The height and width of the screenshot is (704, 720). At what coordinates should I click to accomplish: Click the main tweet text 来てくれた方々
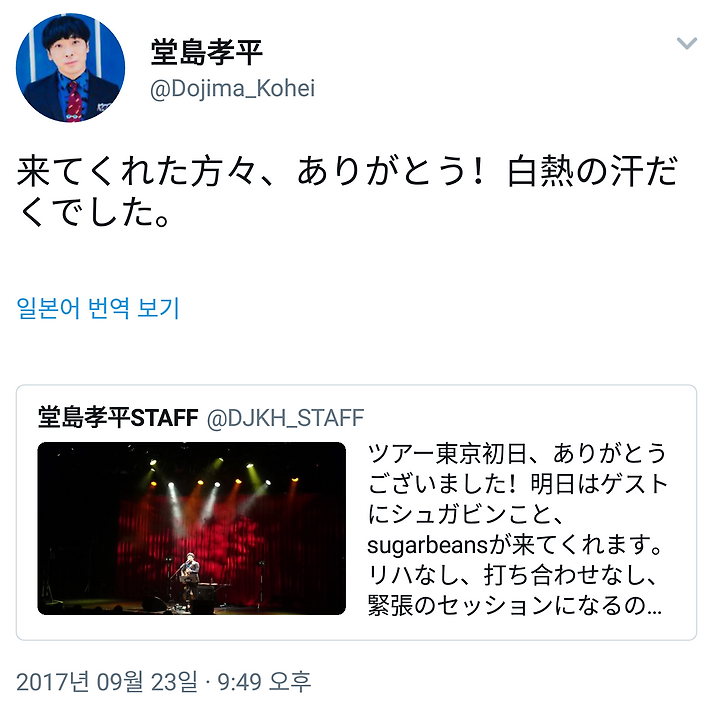pos(347,191)
